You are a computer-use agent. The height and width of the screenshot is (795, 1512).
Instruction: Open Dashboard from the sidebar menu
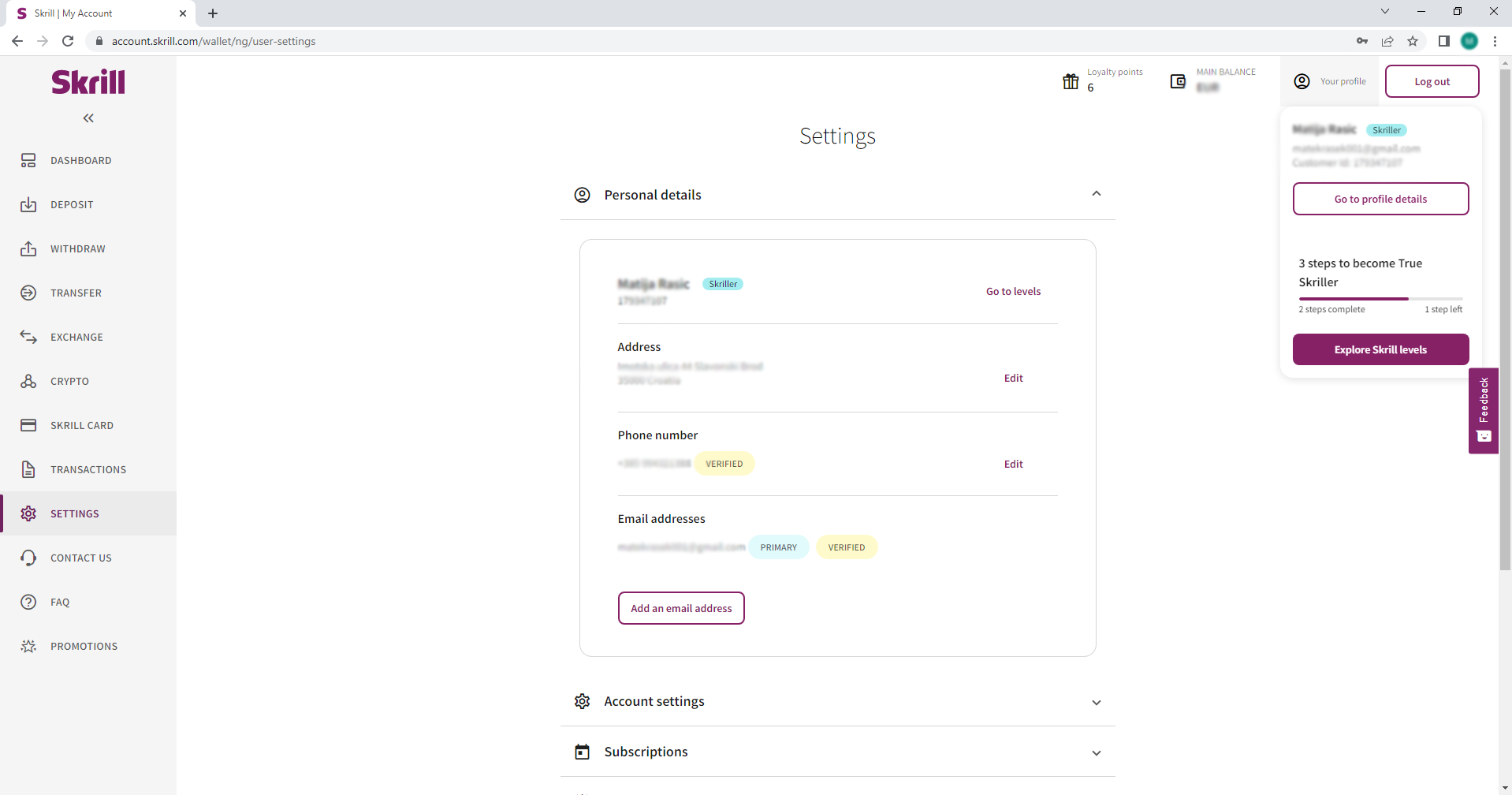pos(88,160)
